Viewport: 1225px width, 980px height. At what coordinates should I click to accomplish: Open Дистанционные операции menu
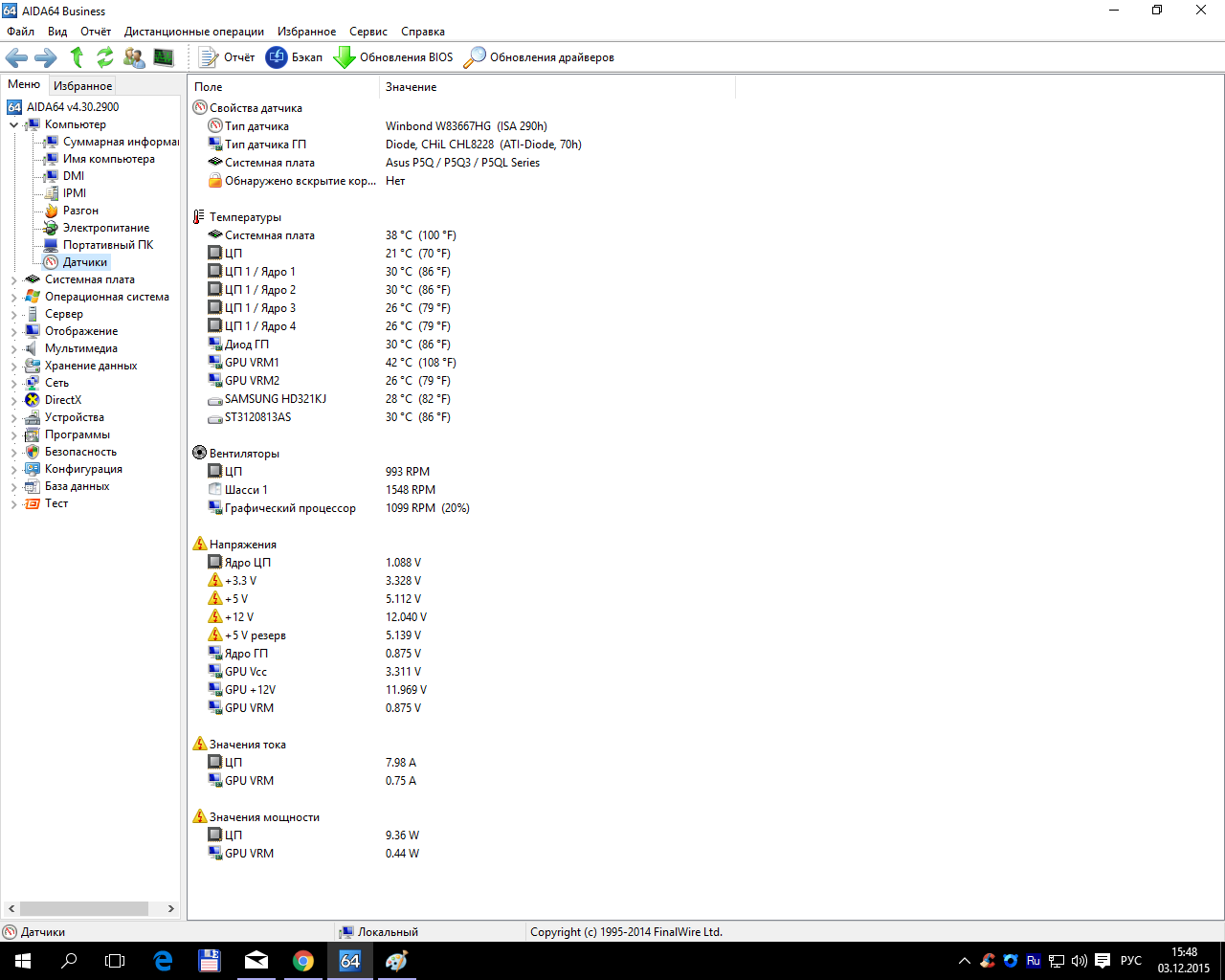[194, 32]
